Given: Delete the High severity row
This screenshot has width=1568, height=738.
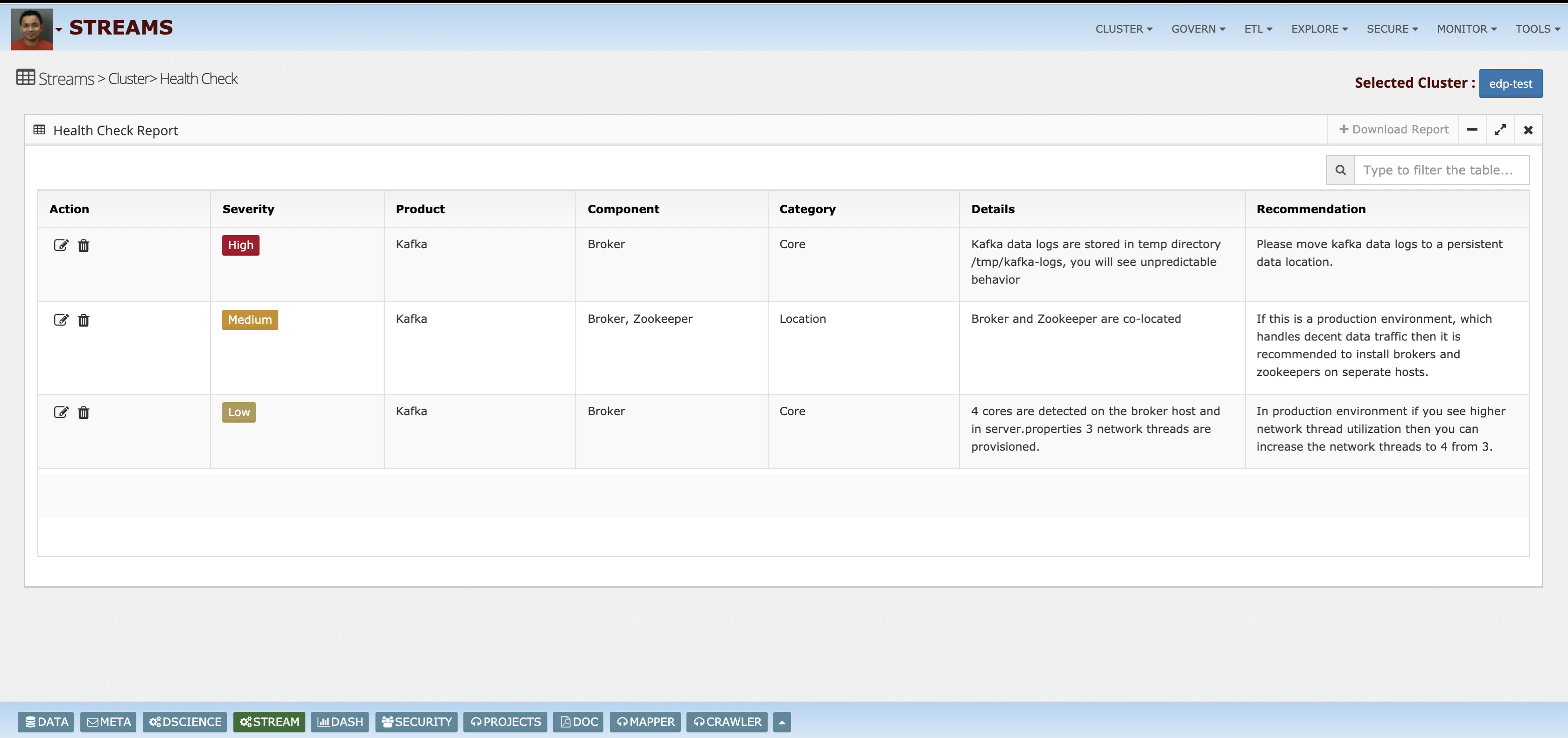Looking at the screenshot, I should click(84, 245).
